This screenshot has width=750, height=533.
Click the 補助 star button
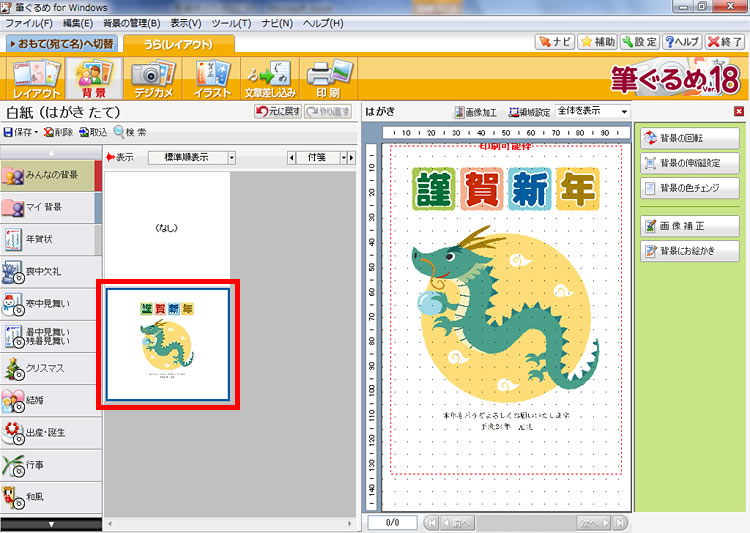[597, 42]
